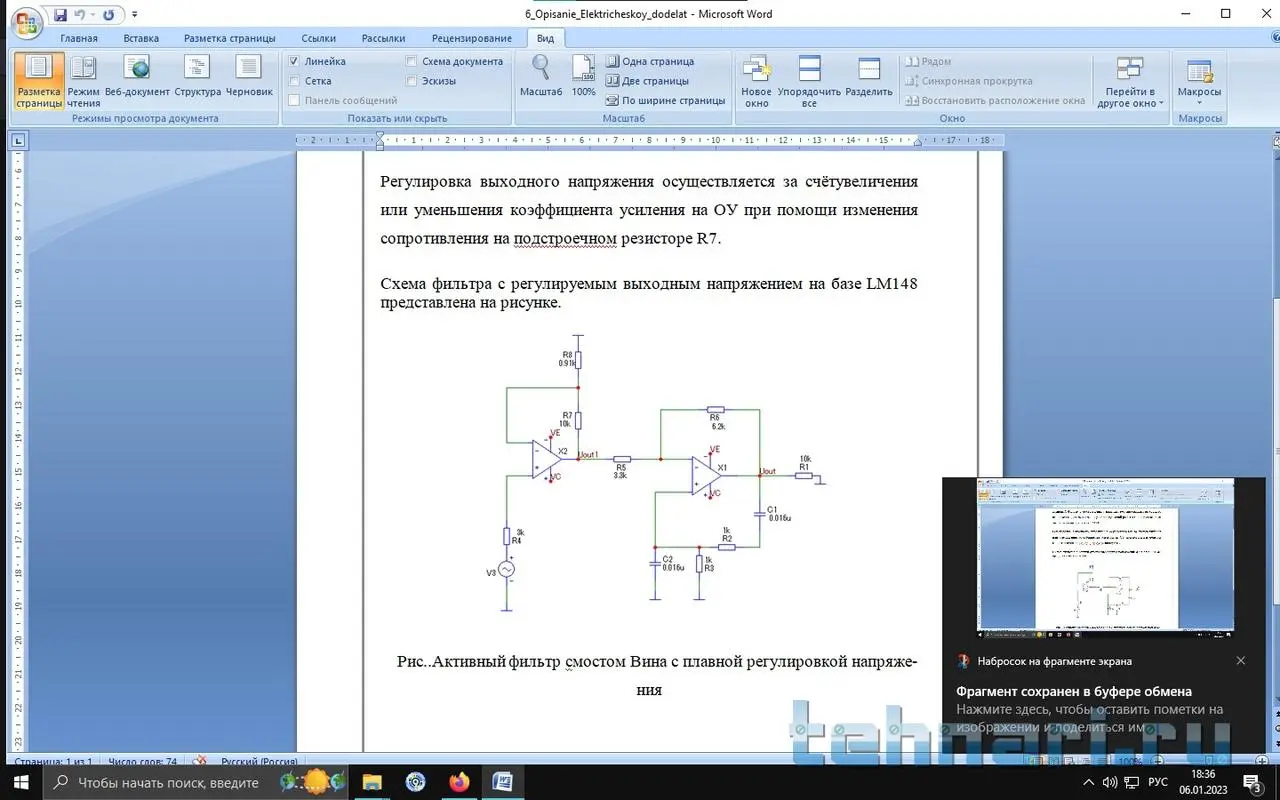The height and width of the screenshot is (800, 1280).
Task: Click Разделить window icon
Action: [x=869, y=80]
